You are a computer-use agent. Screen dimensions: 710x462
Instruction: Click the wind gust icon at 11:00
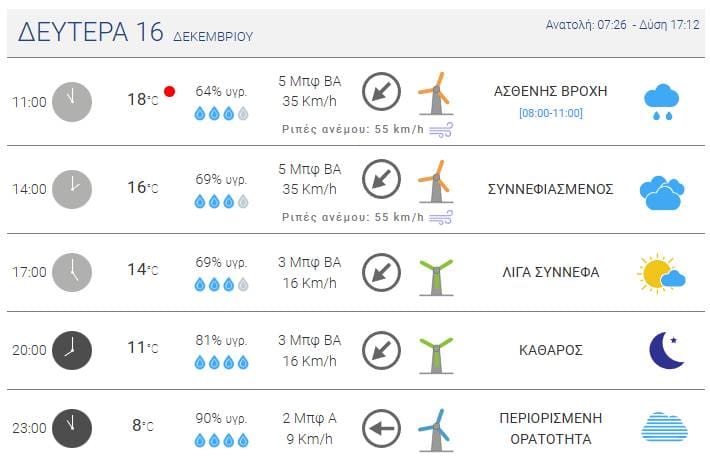point(441,130)
